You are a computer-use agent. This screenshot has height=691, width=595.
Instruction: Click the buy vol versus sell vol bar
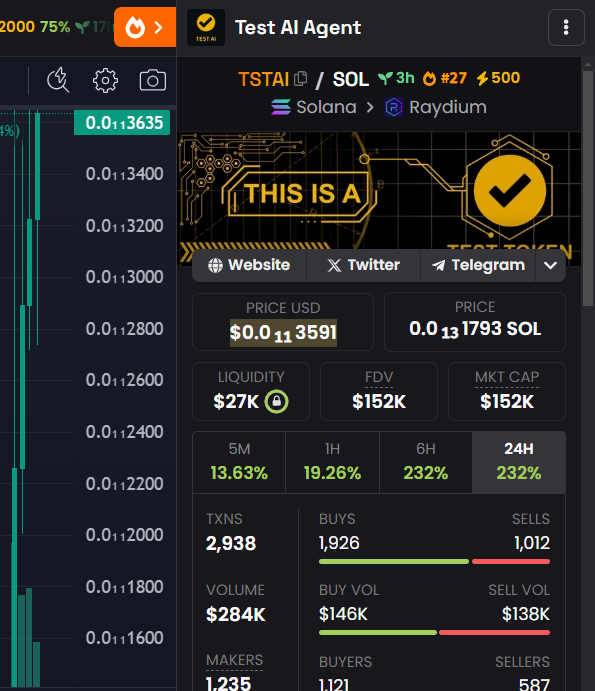[x=434, y=632]
